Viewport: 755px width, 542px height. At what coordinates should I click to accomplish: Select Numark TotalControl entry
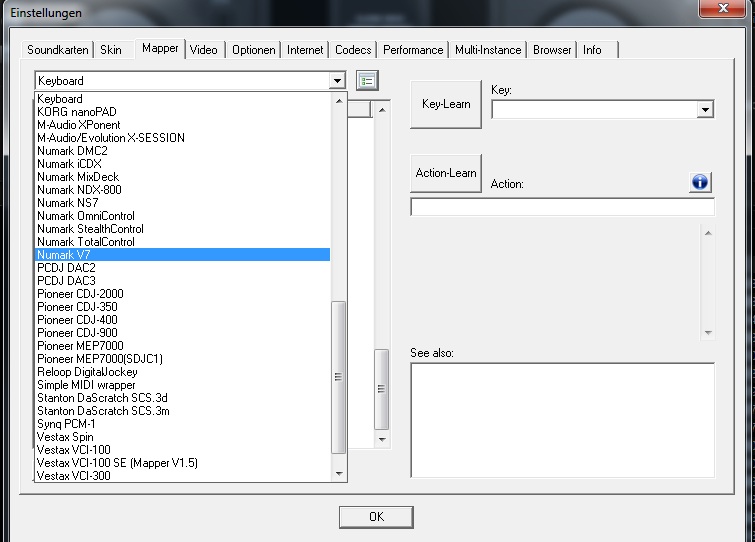(x=183, y=242)
